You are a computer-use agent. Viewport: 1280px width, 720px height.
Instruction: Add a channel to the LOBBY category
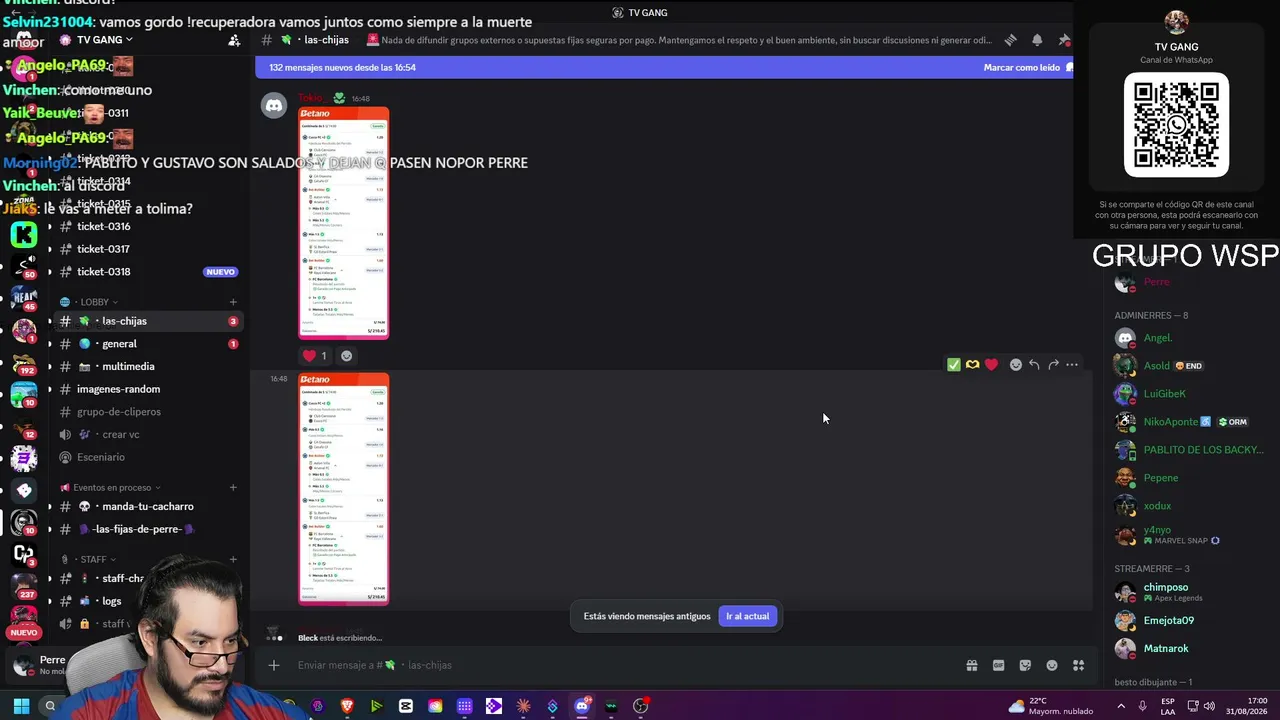click(x=233, y=302)
